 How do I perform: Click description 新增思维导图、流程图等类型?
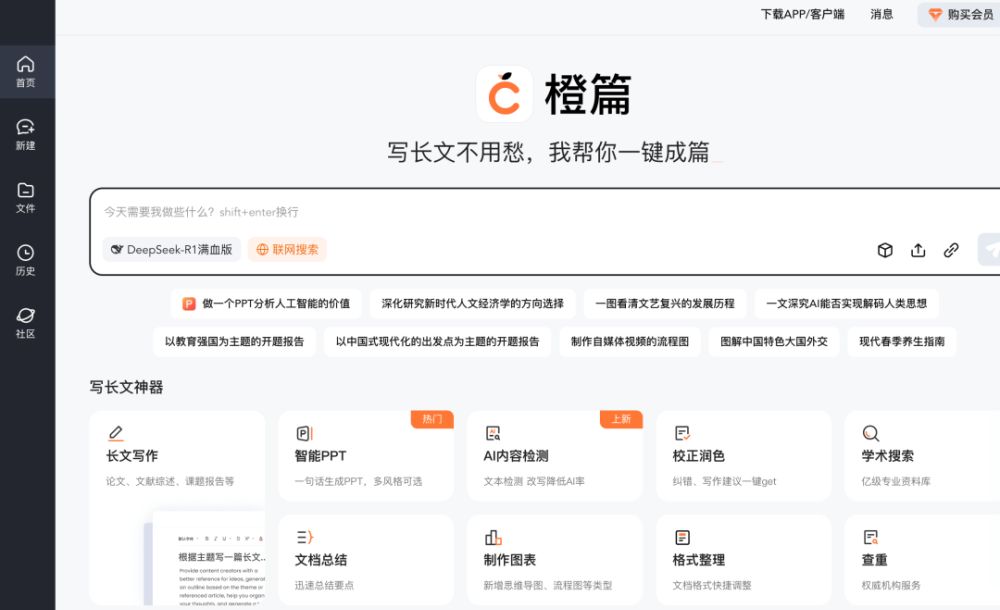point(548,585)
